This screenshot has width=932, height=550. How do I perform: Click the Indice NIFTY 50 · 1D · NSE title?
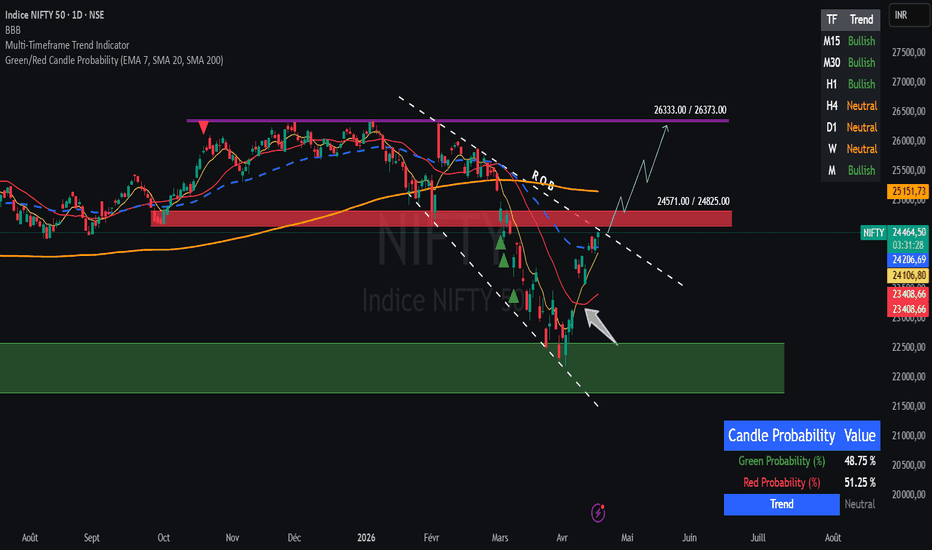click(55, 15)
